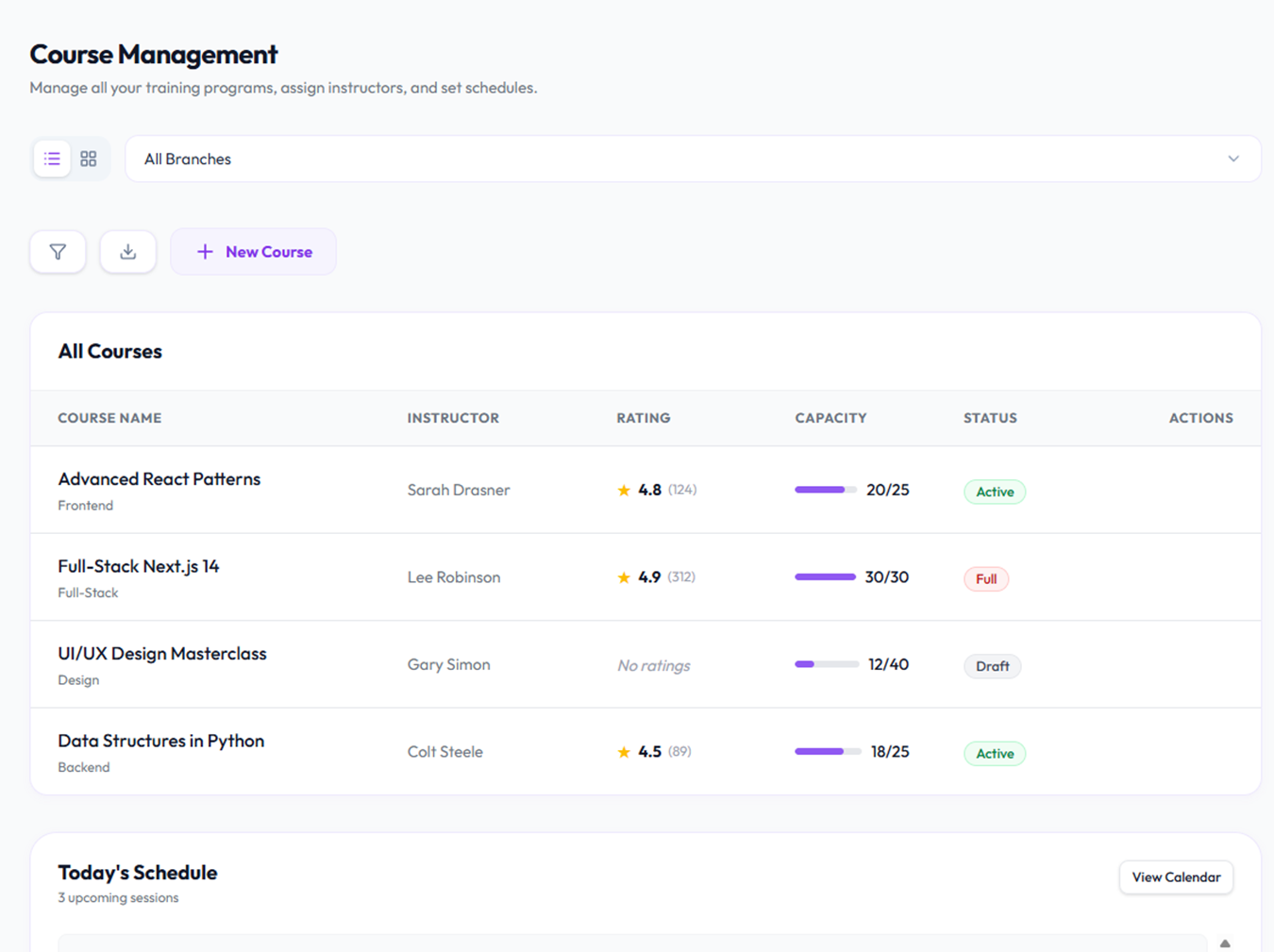The image size is (1274, 952).
Task: Click Active badge for Advanced React Patterns
Action: pos(995,492)
